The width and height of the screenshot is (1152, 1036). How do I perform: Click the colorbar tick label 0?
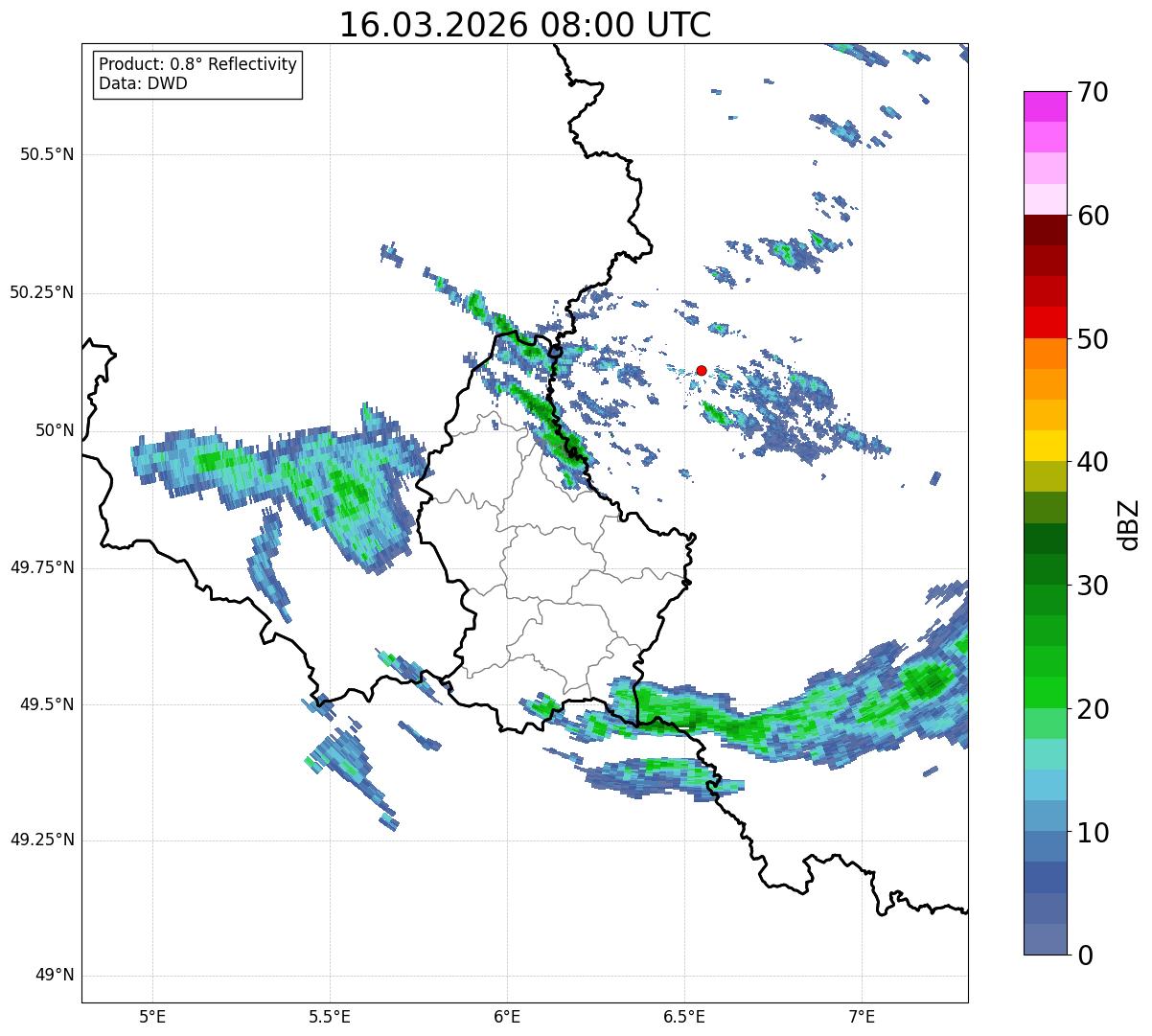pos(1084,955)
